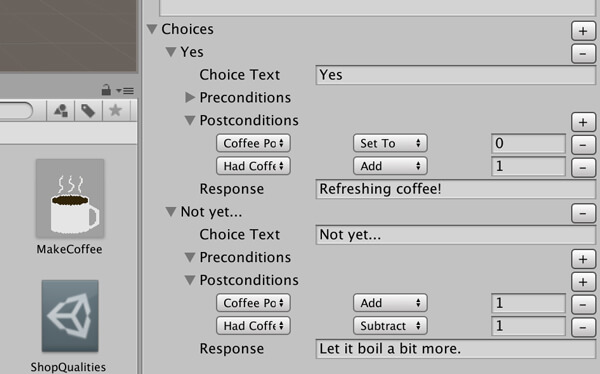Open Had Coffee quality dropdown under Yes

(253, 166)
